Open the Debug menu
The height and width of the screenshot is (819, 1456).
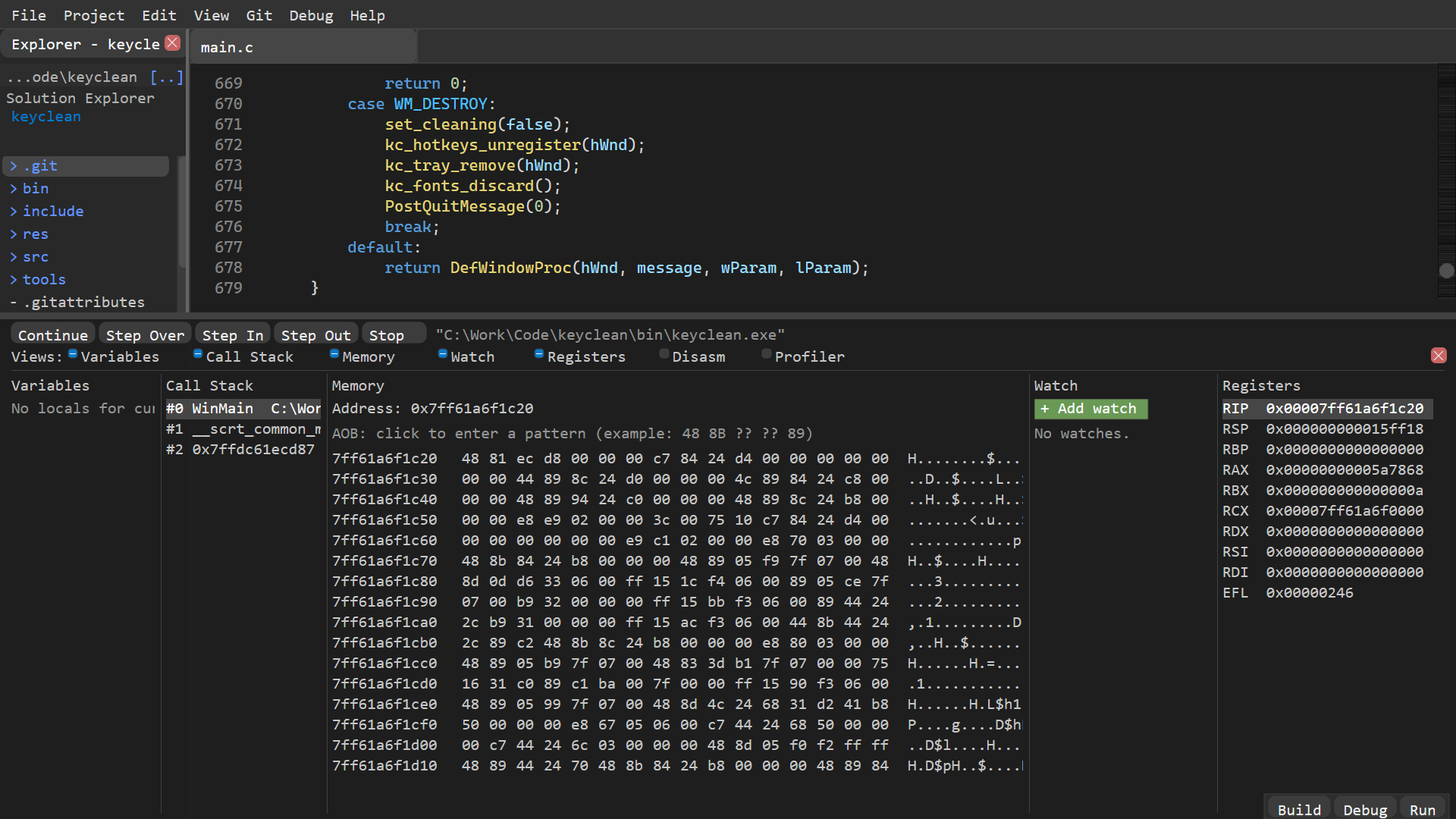click(311, 15)
